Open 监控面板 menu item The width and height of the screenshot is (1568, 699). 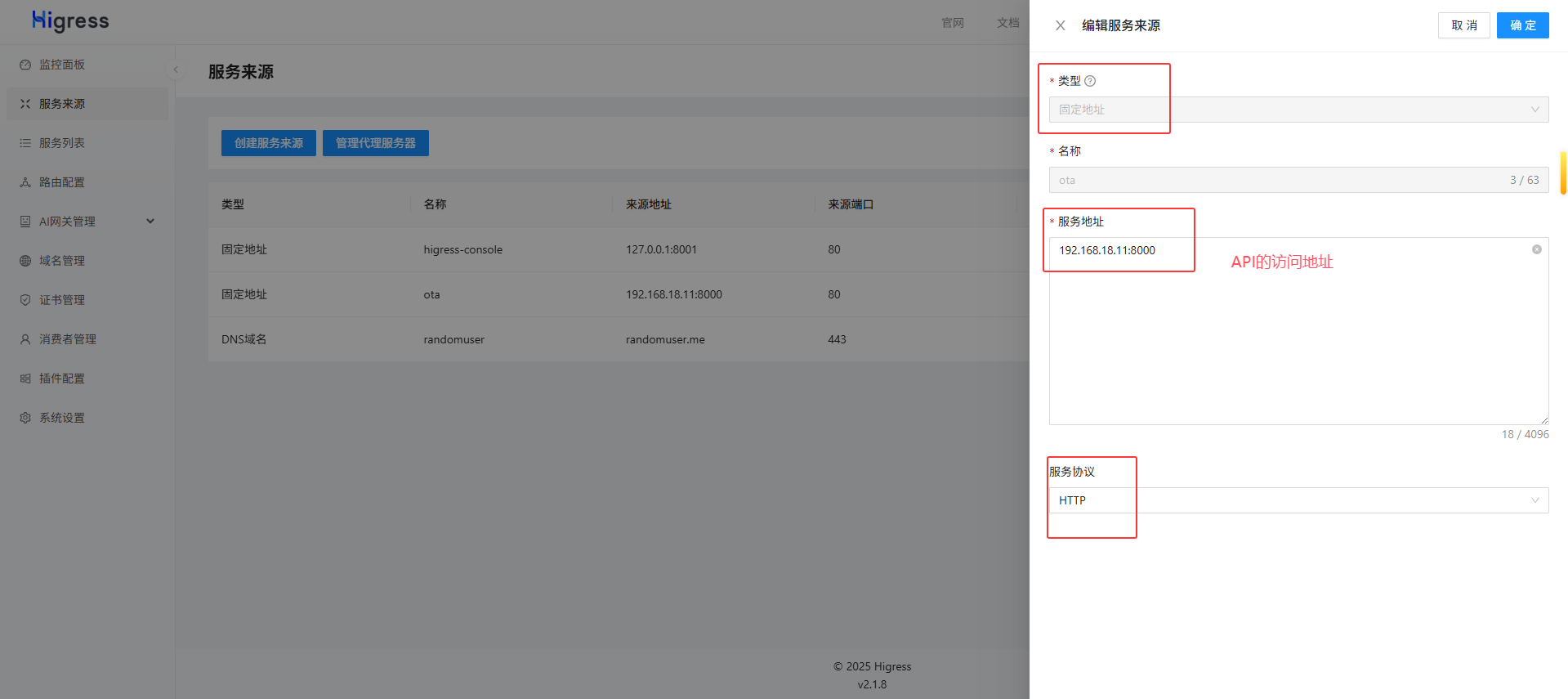point(87,65)
